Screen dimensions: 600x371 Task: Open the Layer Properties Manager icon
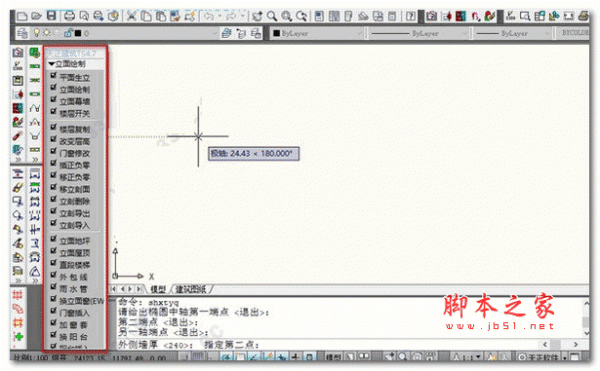coord(22,33)
